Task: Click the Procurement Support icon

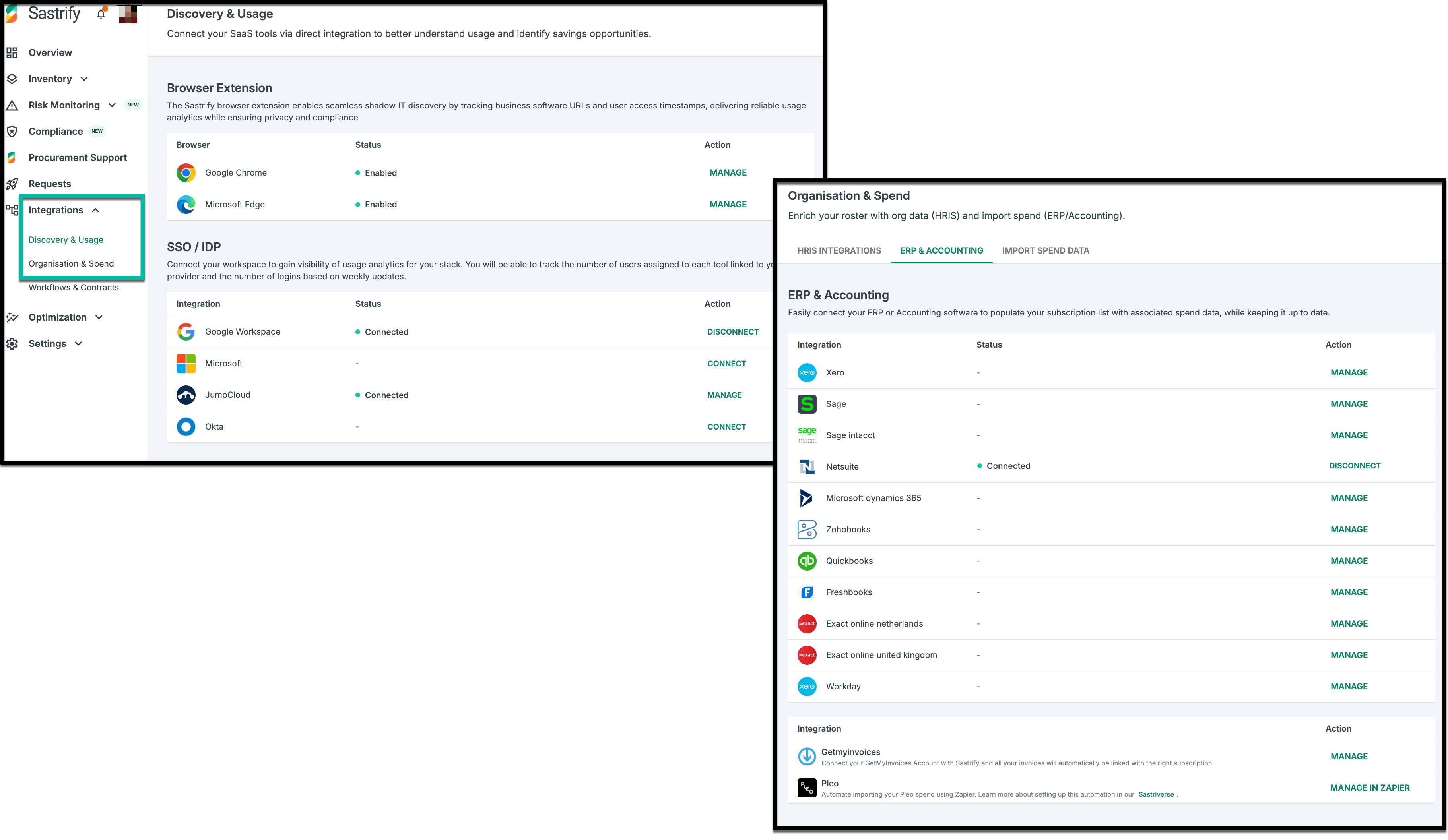Action: (12, 157)
